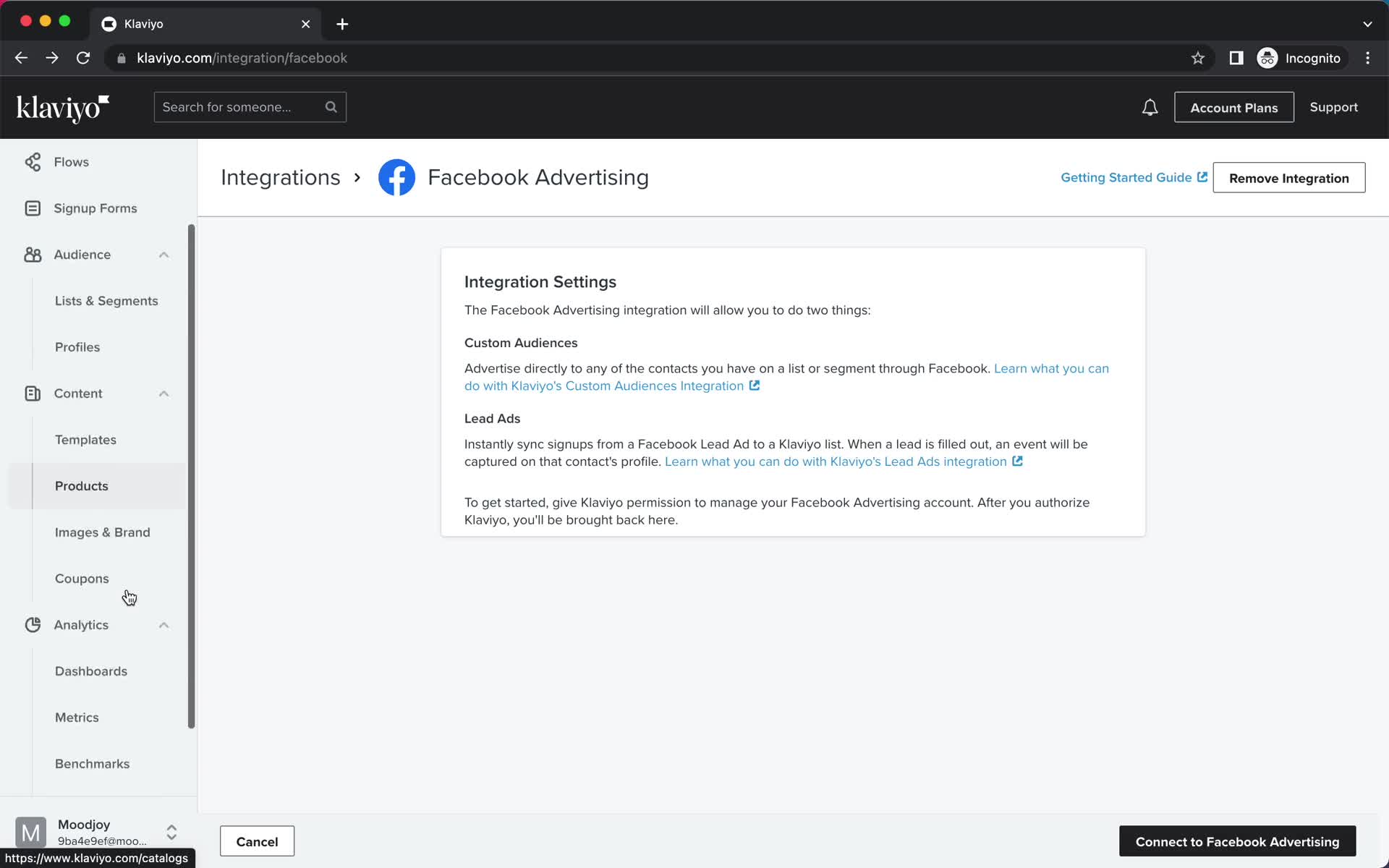Click the external link icon after Custom Audiences Integration
1389x868 pixels.
pyautogui.click(x=755, y=386)
